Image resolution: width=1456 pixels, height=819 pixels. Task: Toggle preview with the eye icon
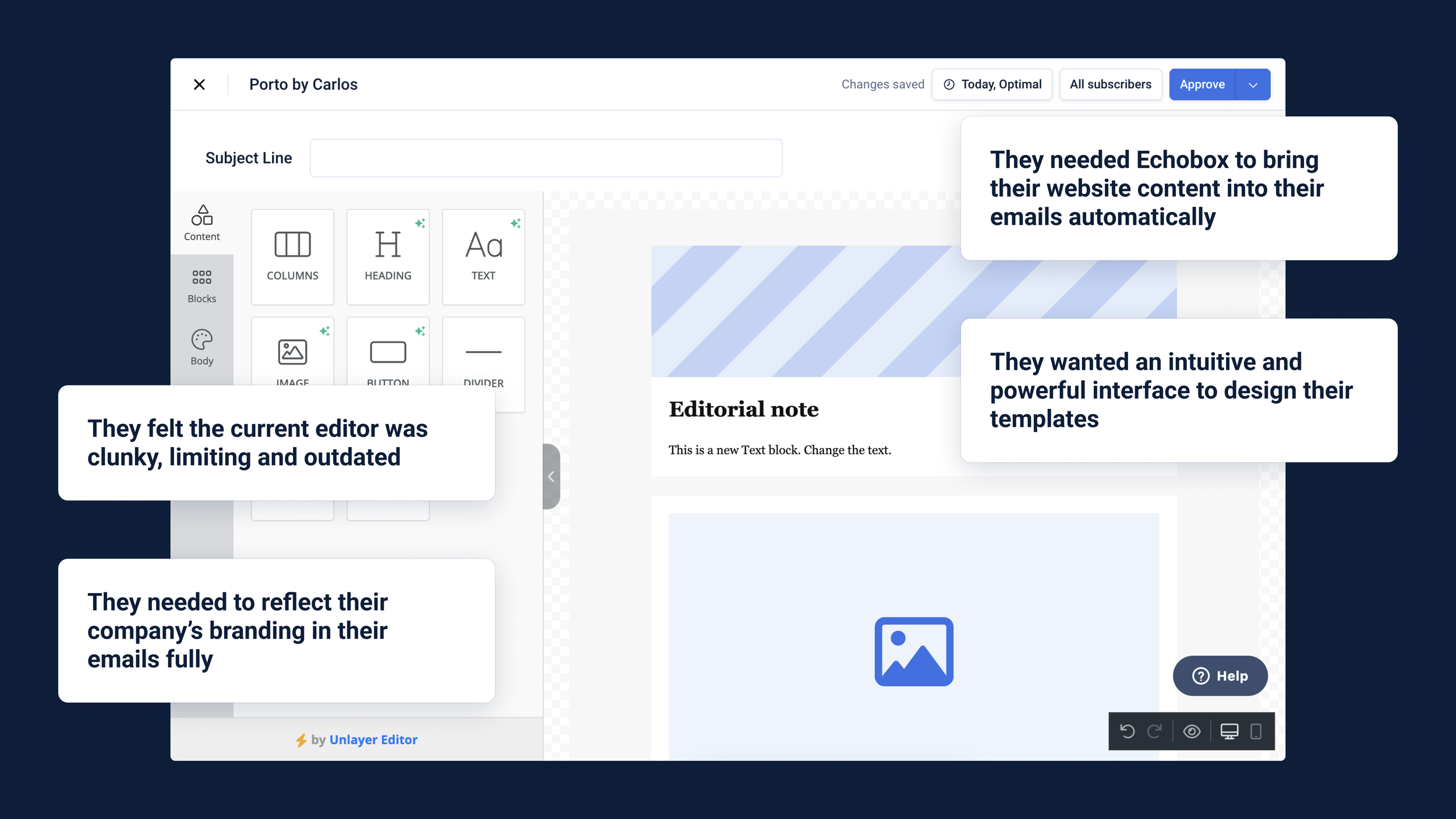pyautogui.click(x=1192, y=731)
